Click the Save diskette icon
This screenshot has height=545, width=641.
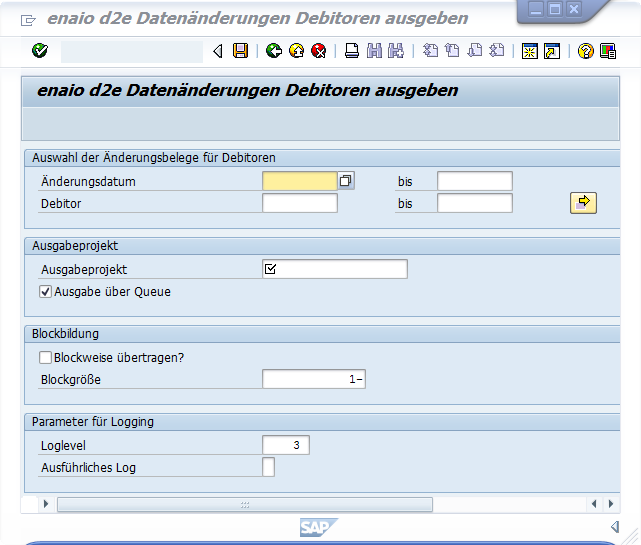click(240, 51)
